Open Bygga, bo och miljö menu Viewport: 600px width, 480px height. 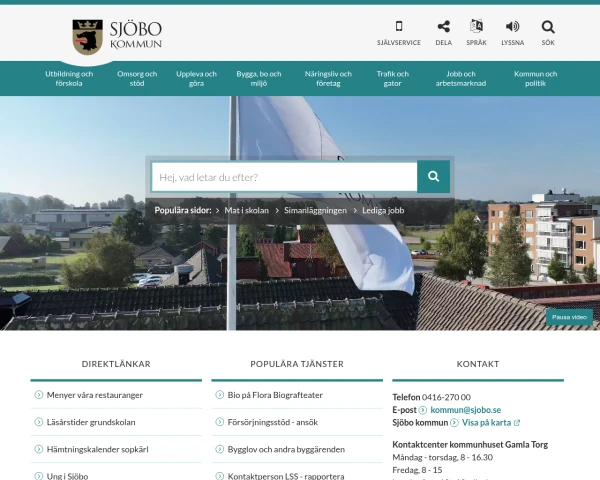click(x=259, y=78)
